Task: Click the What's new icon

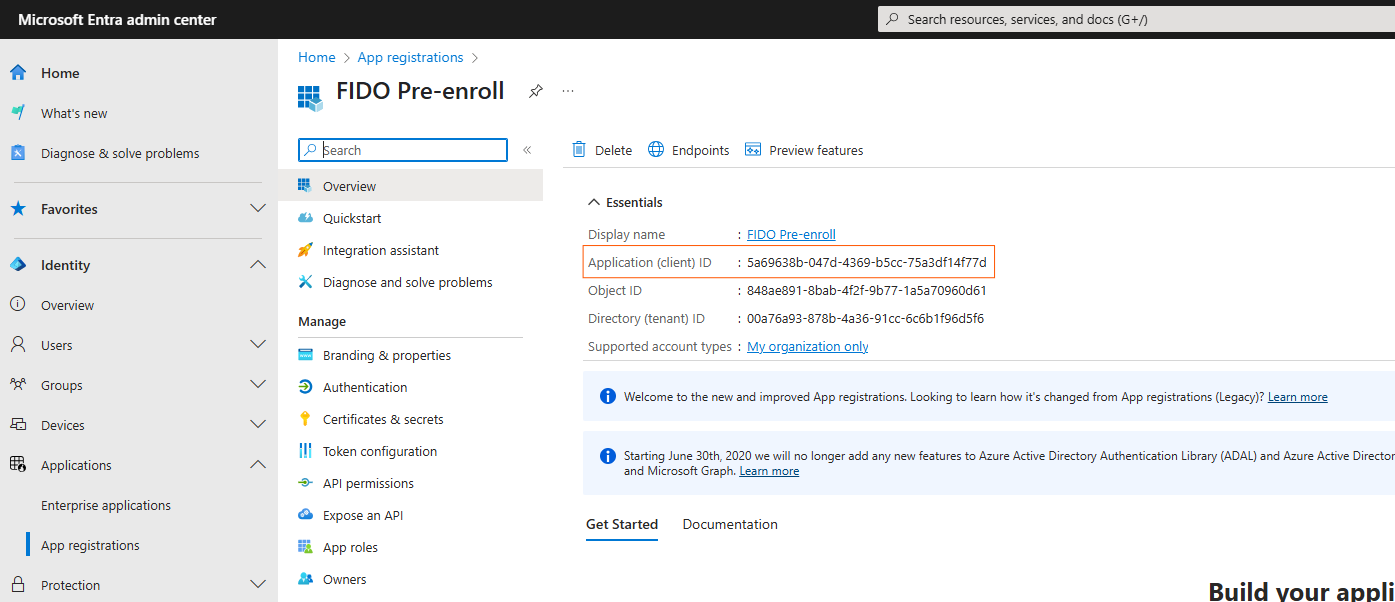Action: (17, 113)
